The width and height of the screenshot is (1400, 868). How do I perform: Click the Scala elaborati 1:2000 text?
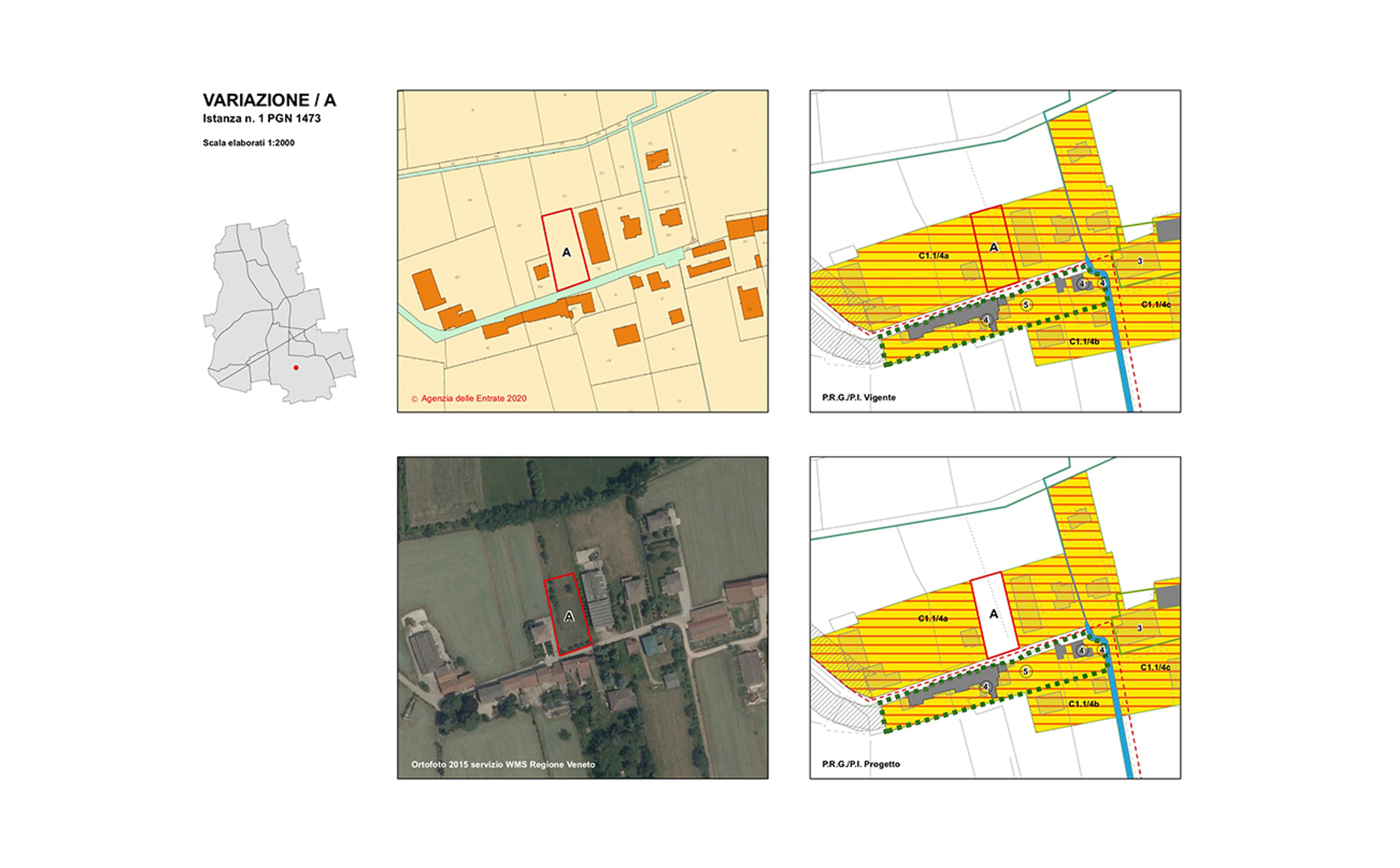point(248,143)
